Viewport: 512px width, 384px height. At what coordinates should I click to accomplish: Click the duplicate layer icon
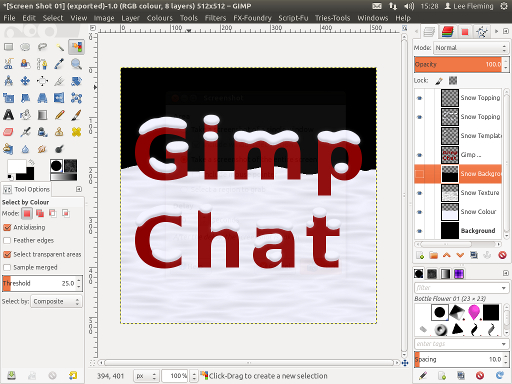point(474,255)
